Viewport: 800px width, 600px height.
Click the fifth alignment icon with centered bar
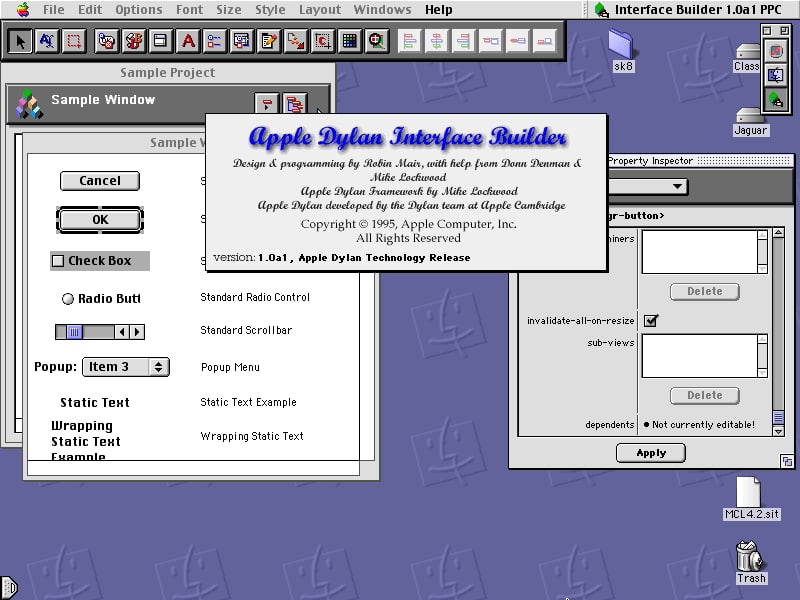518,41
